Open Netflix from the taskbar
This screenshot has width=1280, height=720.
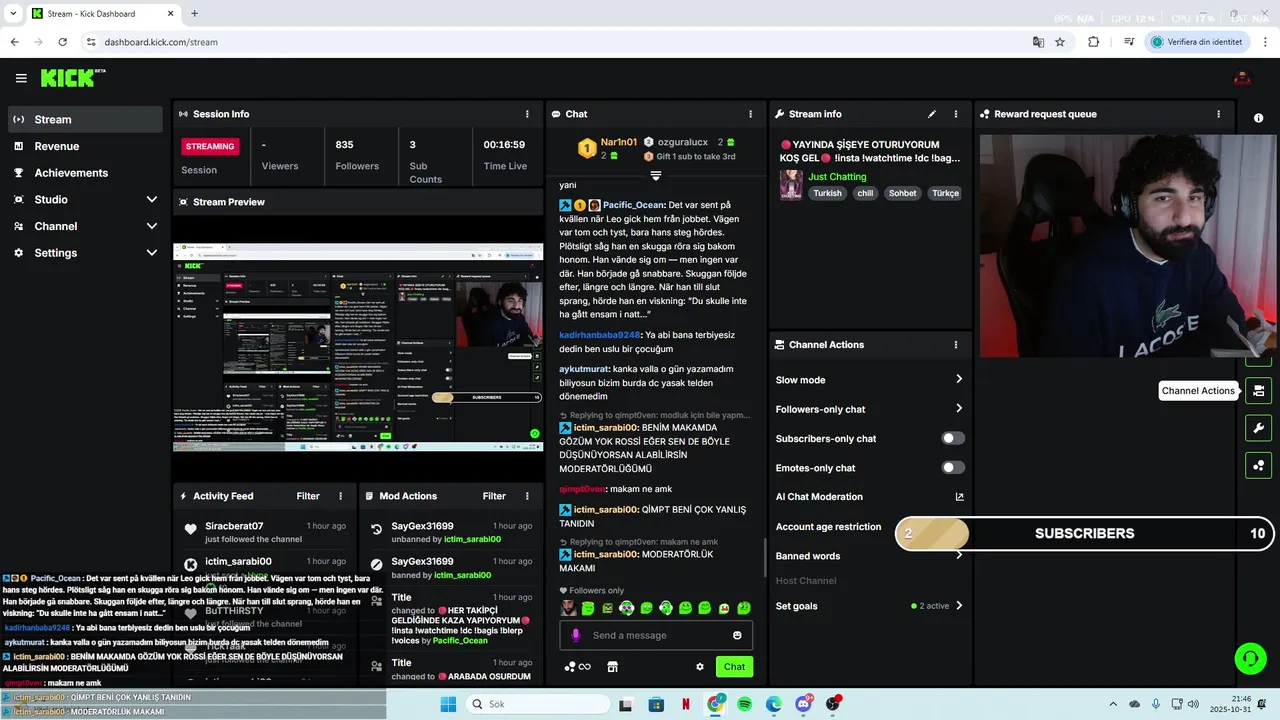click(x=686, y=705)
